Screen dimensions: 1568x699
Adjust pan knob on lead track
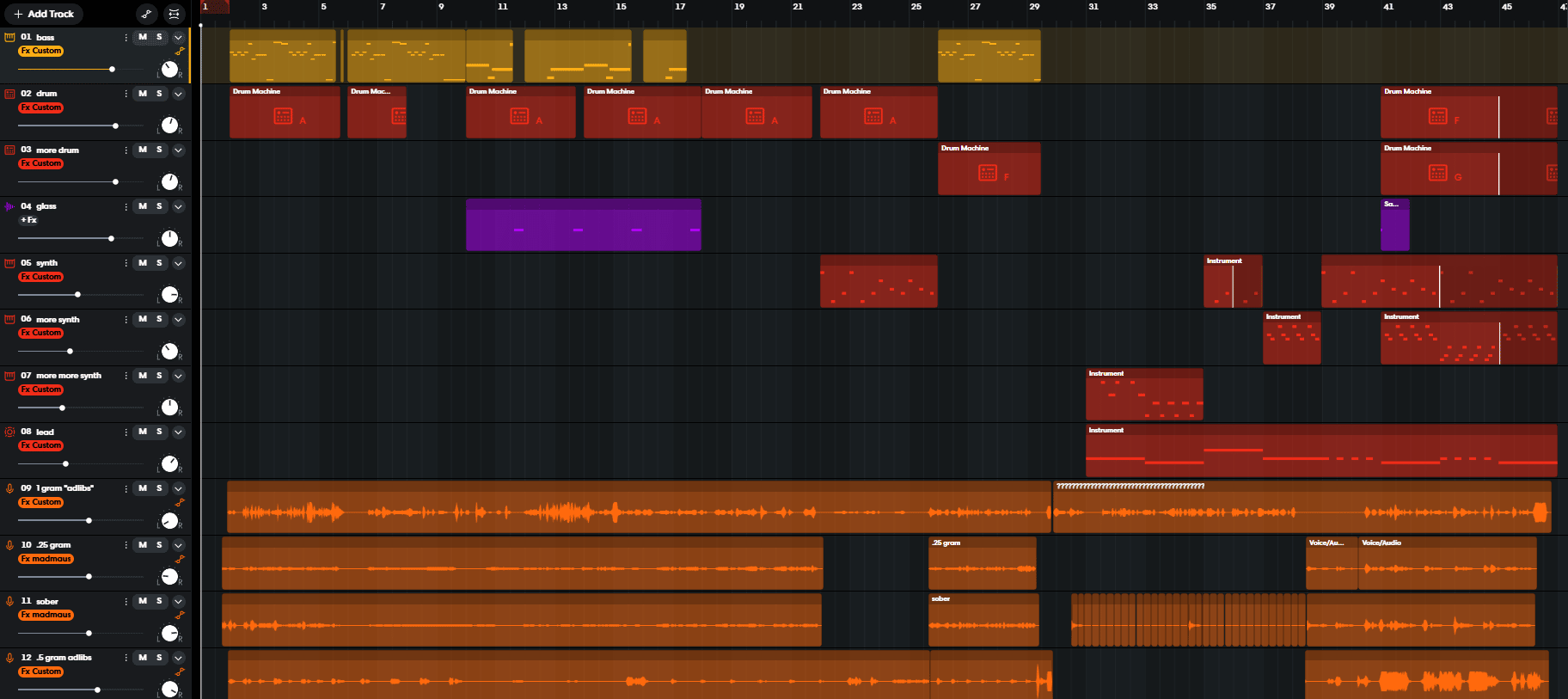[x=169, y=464]
